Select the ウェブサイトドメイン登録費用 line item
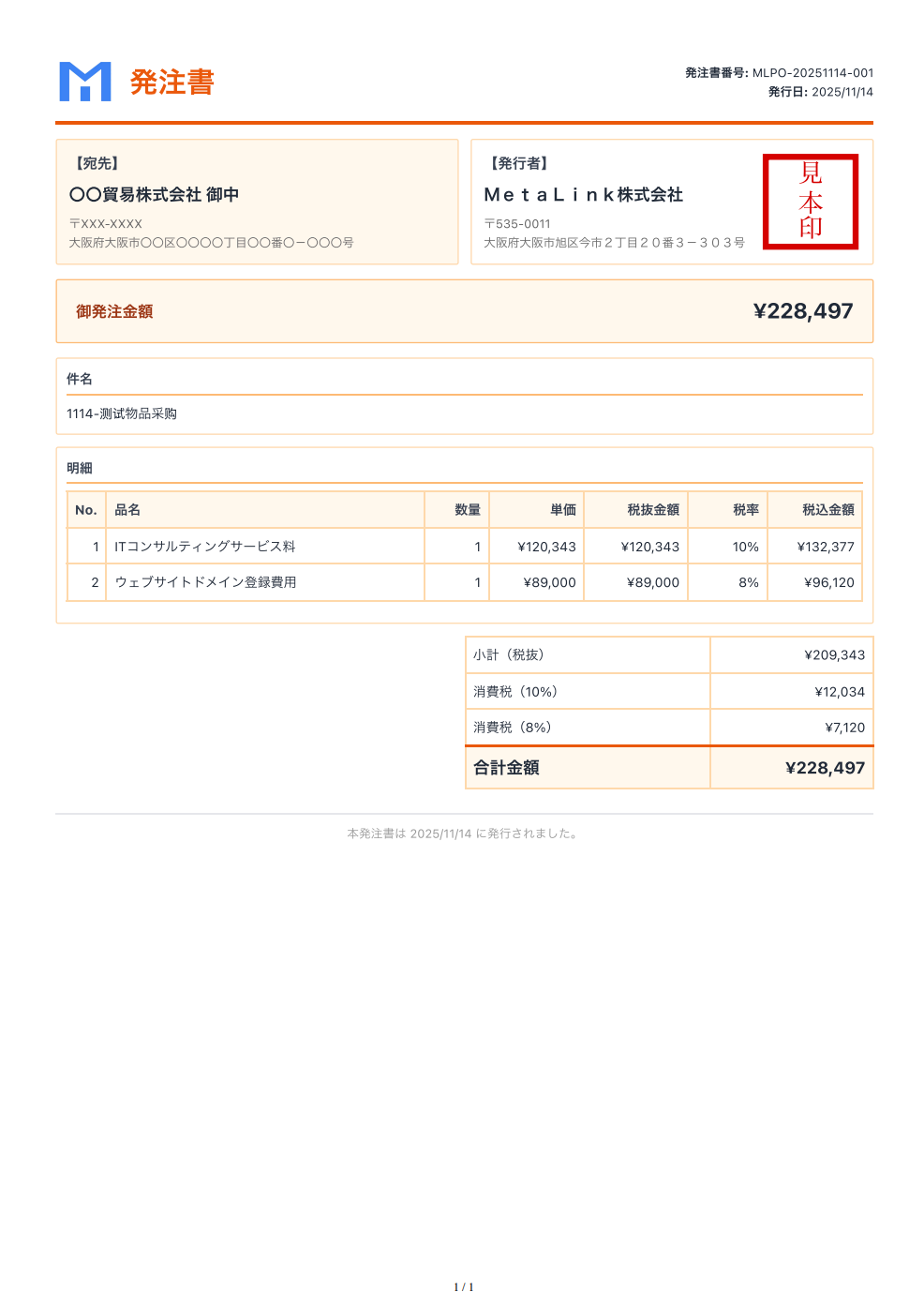The height and width of the screenshot is (1307, 924). tap(208, 581)
